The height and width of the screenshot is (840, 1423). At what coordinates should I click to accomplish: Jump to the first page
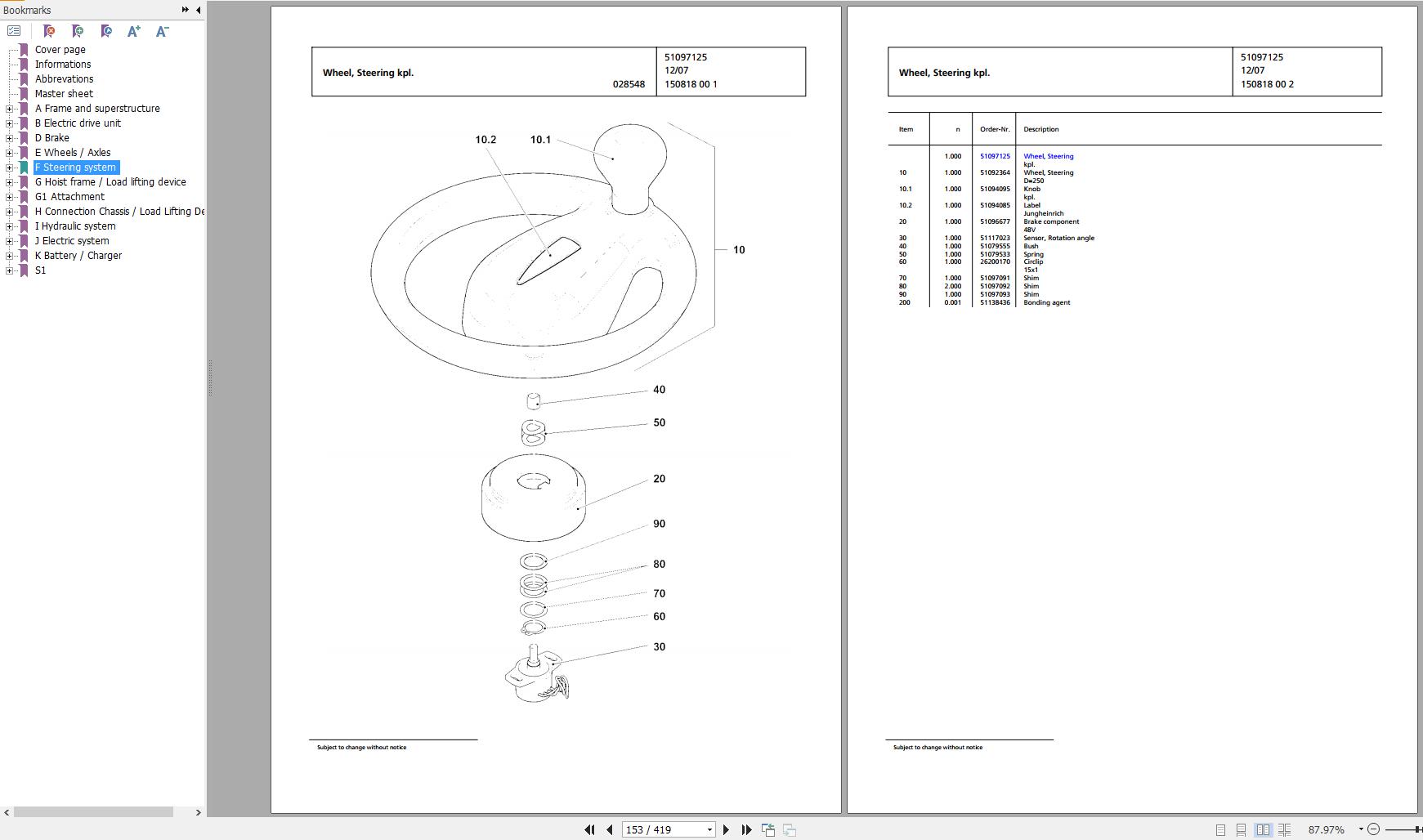click(589, 829)
